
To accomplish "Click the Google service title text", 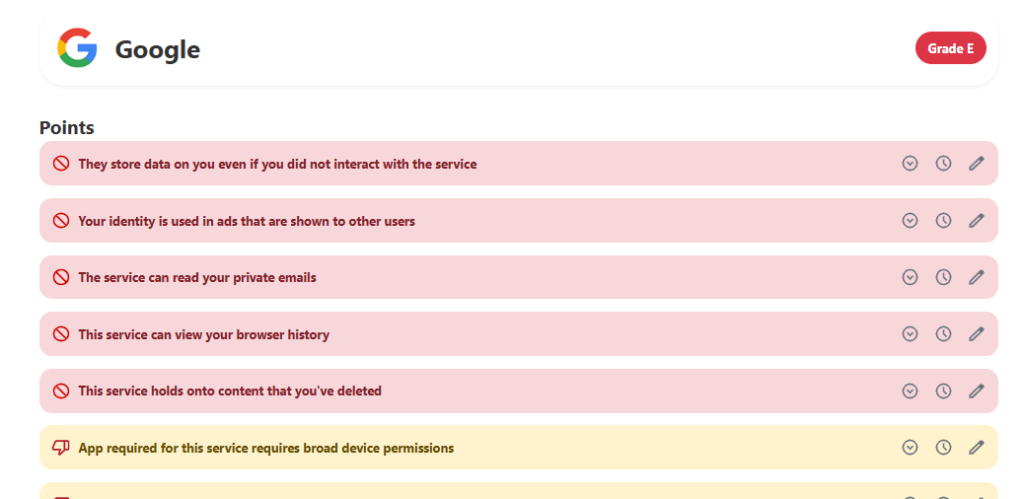I will [x=157, y=49].
